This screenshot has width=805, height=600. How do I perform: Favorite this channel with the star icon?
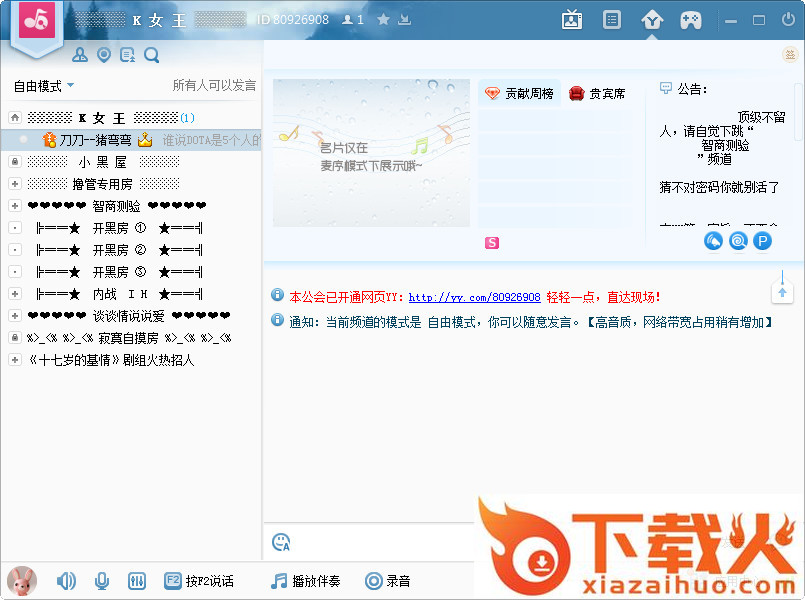point(383,20)
